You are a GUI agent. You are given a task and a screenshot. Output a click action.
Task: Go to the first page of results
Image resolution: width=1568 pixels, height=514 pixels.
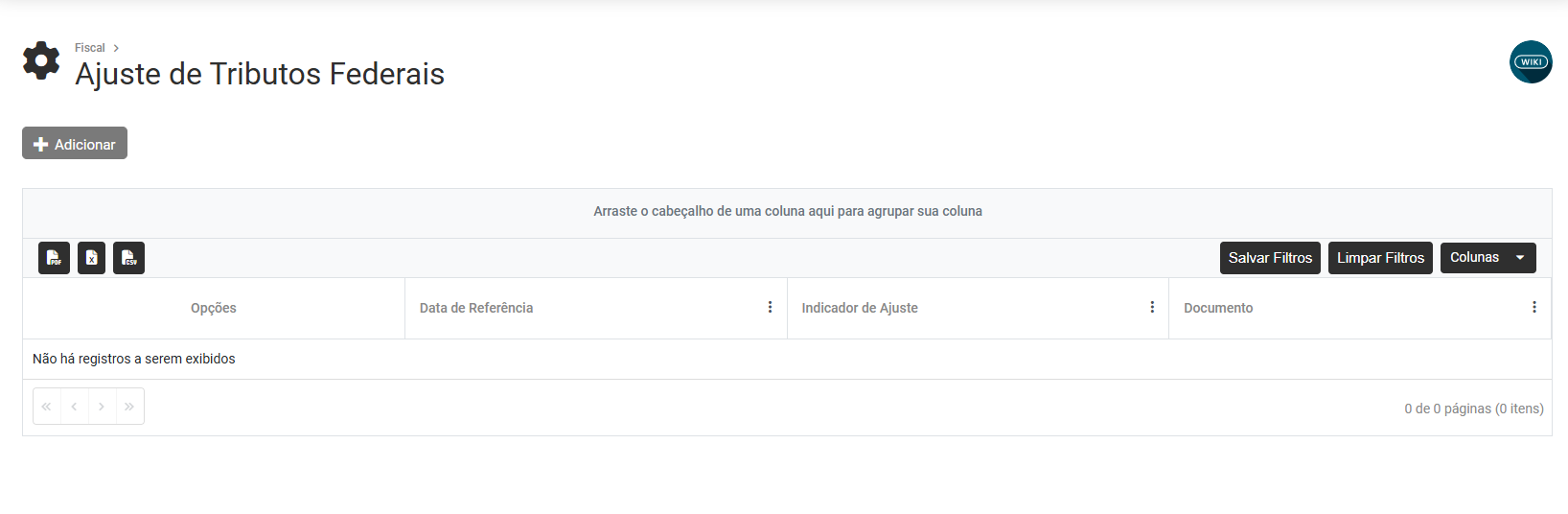click(47, 407)
